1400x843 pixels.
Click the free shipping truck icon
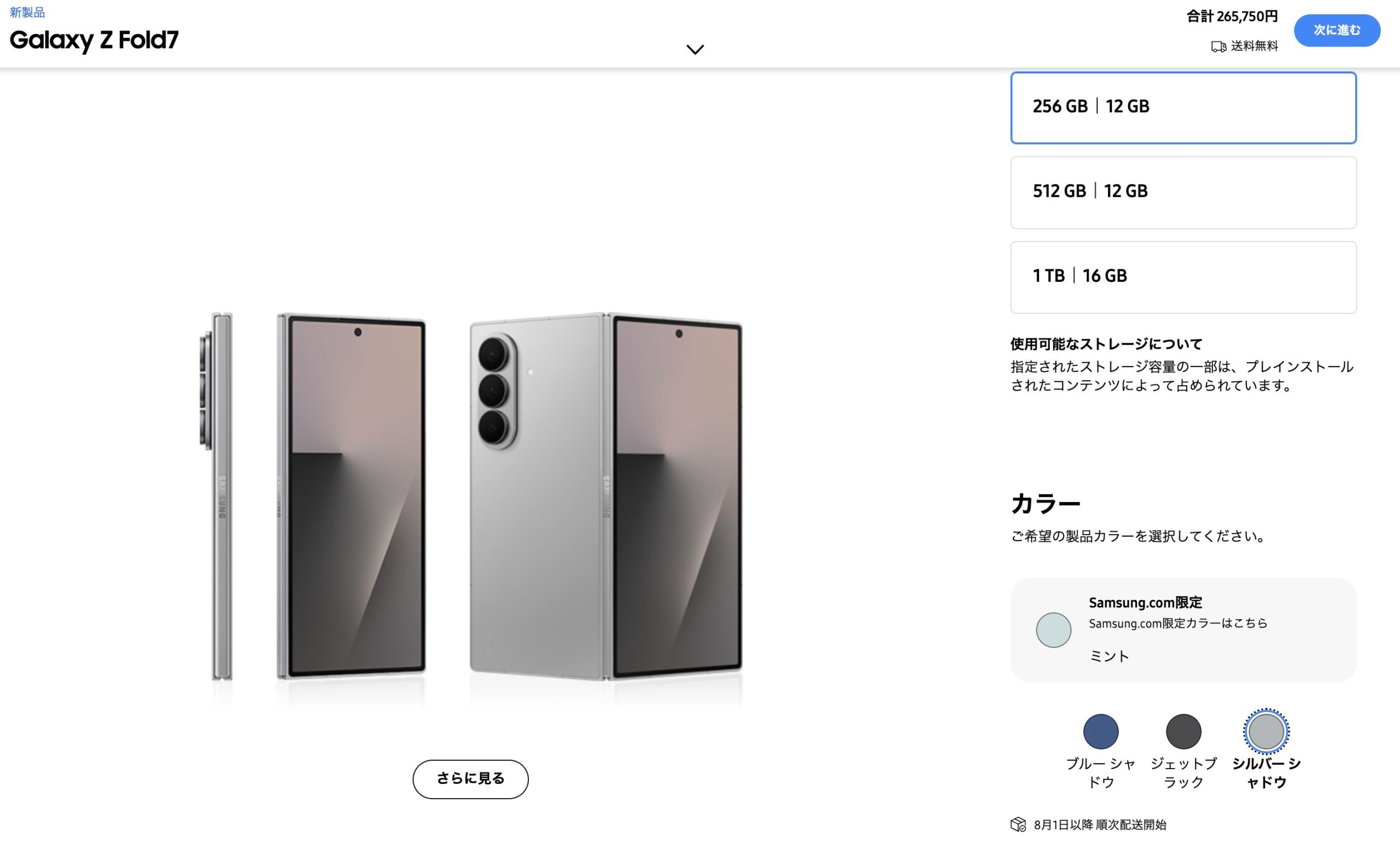[x=1218, y=46]
